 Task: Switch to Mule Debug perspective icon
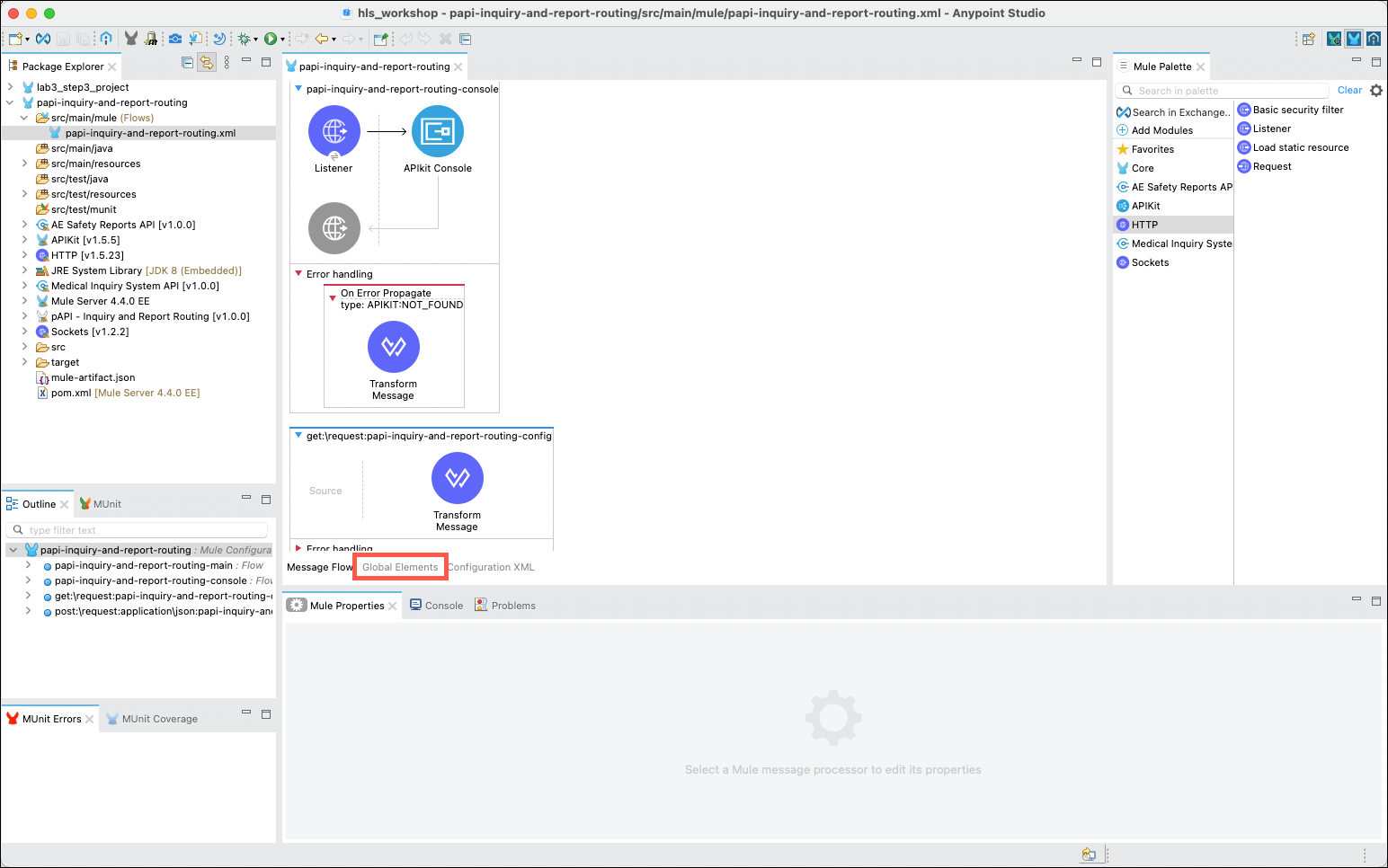[x=1334, y=39]
